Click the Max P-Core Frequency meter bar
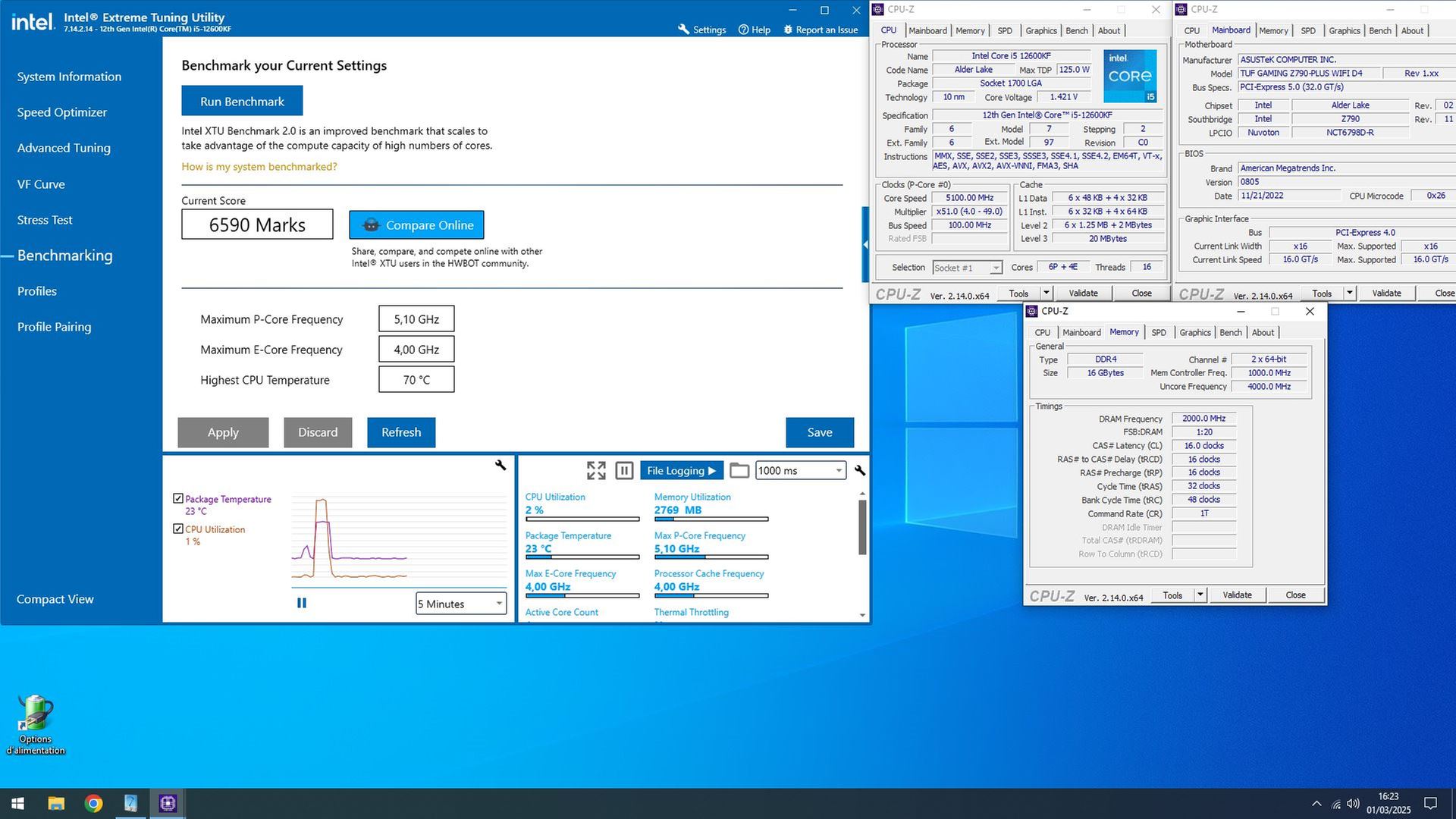Image resolution: width=1456 pixels, height=819 pixels. point(711,557)
